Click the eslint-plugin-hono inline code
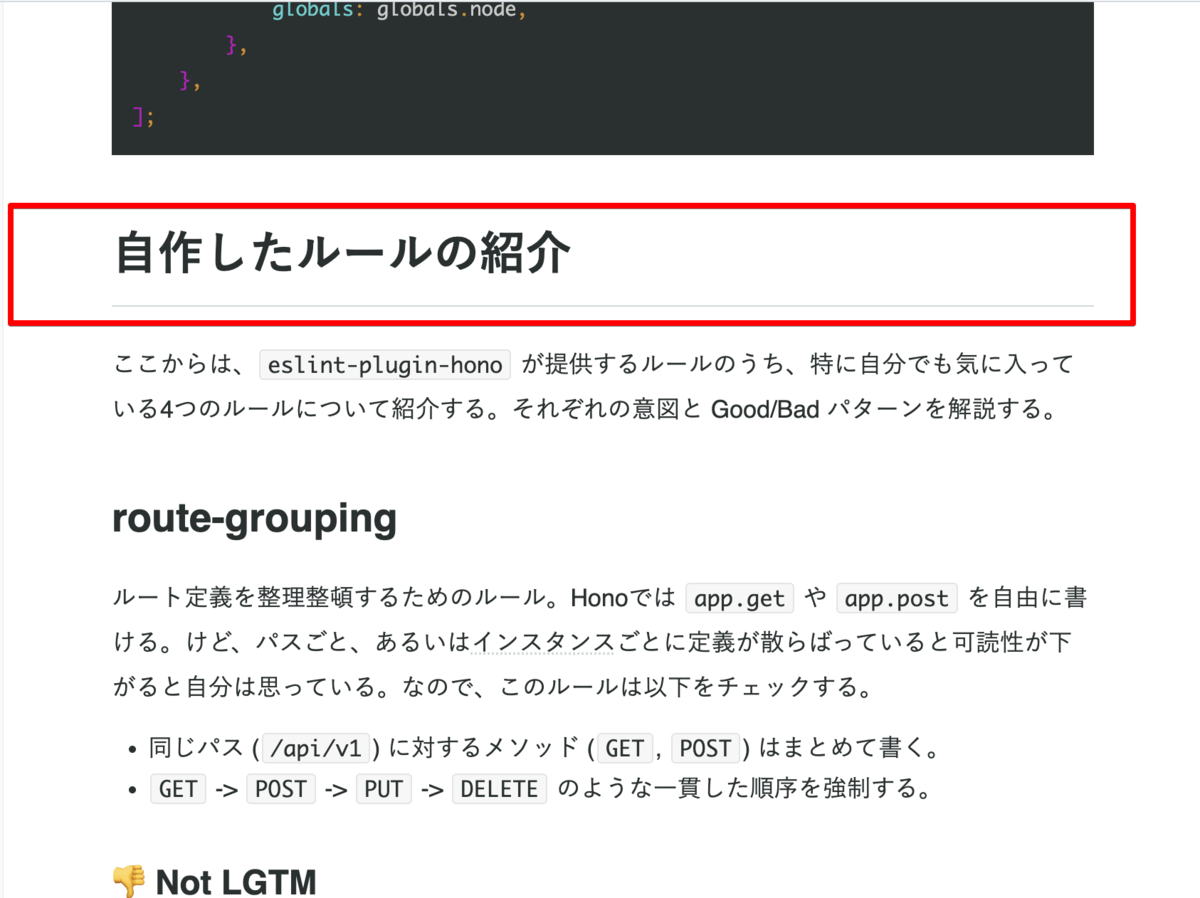 point(385,365)
